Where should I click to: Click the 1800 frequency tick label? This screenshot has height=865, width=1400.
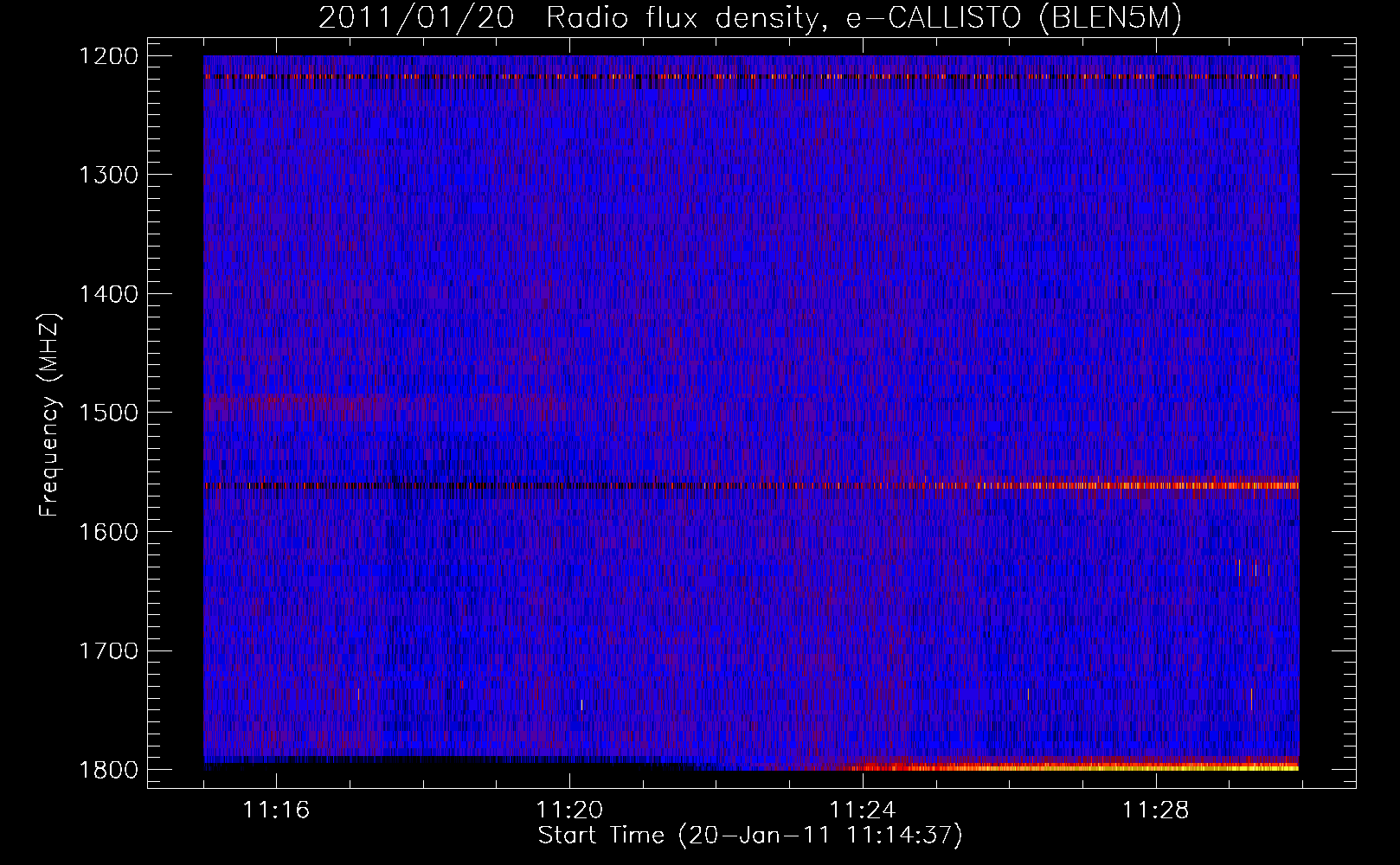[108, 770]
